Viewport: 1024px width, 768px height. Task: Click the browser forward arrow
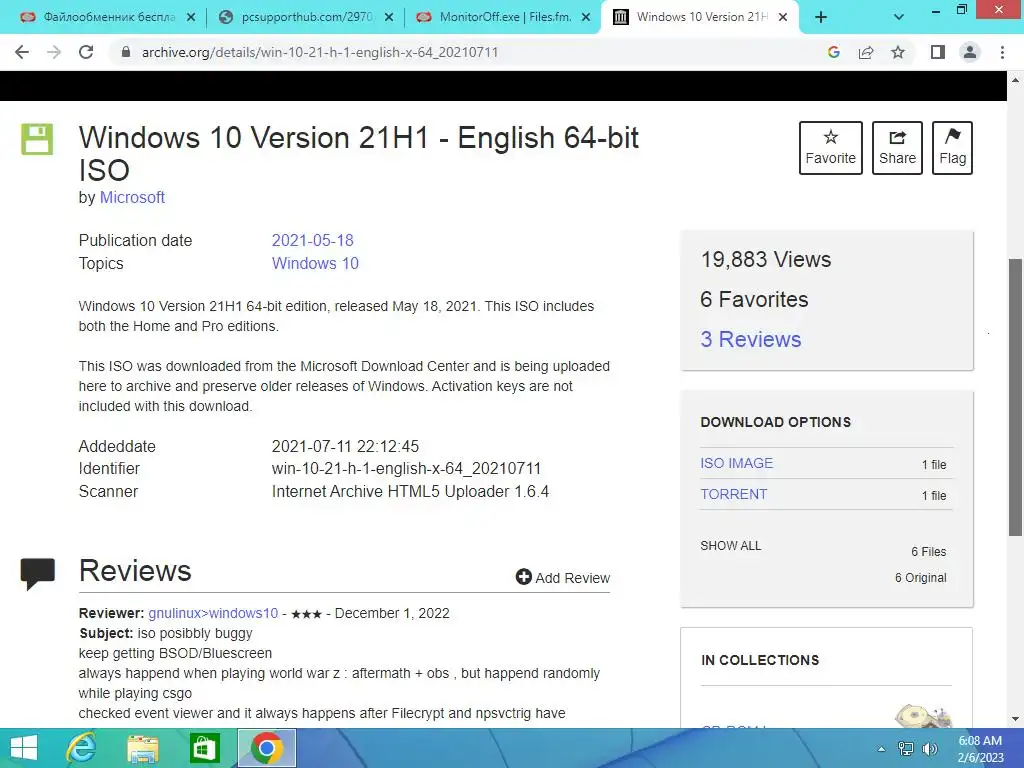(54, 52)
